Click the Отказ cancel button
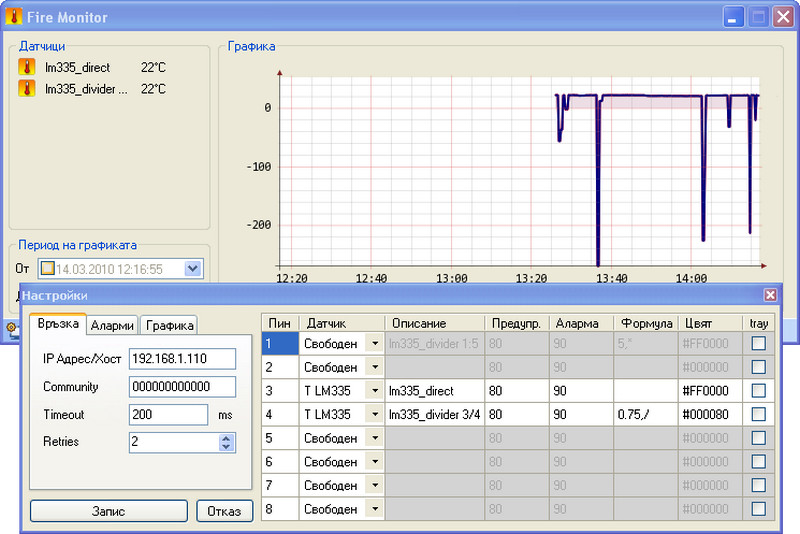 click(x=224, y=511)
